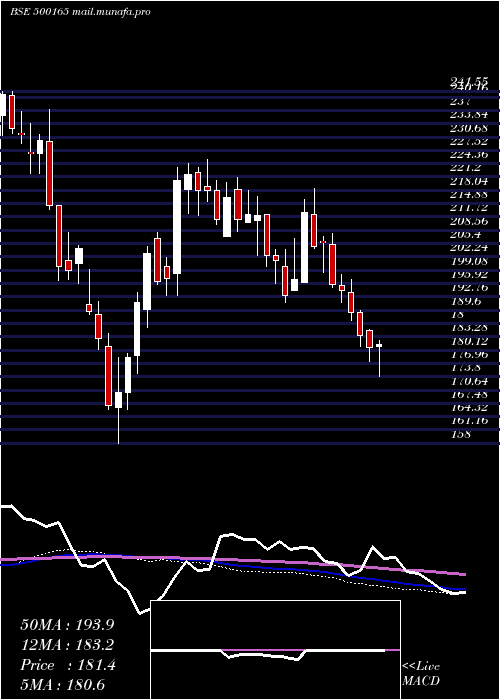Image resolution: width=500 pixels, height=700 pixels.
Task: Click the 180.12 price axis label
Action: [x=468, y=341]
